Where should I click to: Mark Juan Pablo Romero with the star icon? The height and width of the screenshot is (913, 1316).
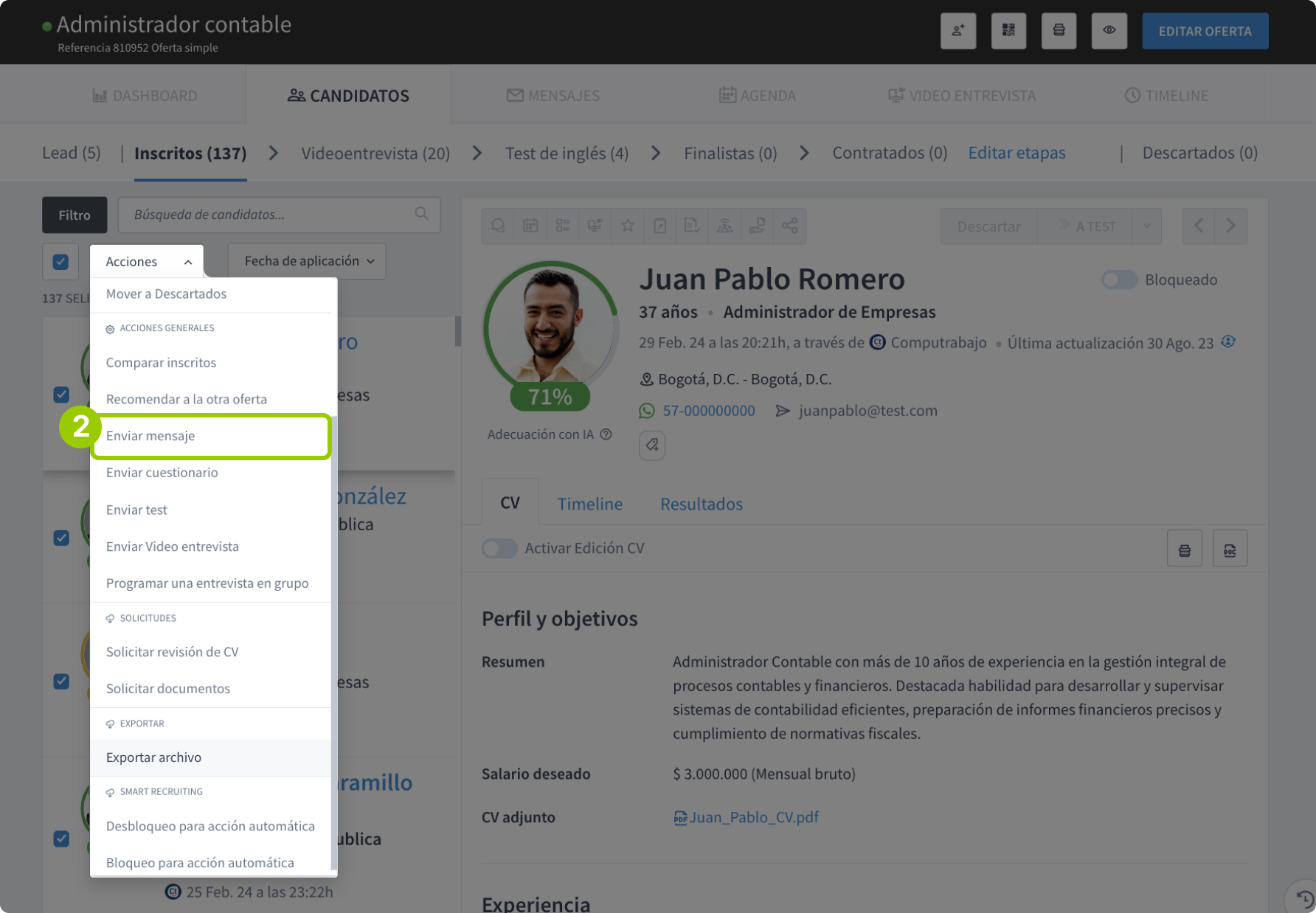(x=628, y=226)
